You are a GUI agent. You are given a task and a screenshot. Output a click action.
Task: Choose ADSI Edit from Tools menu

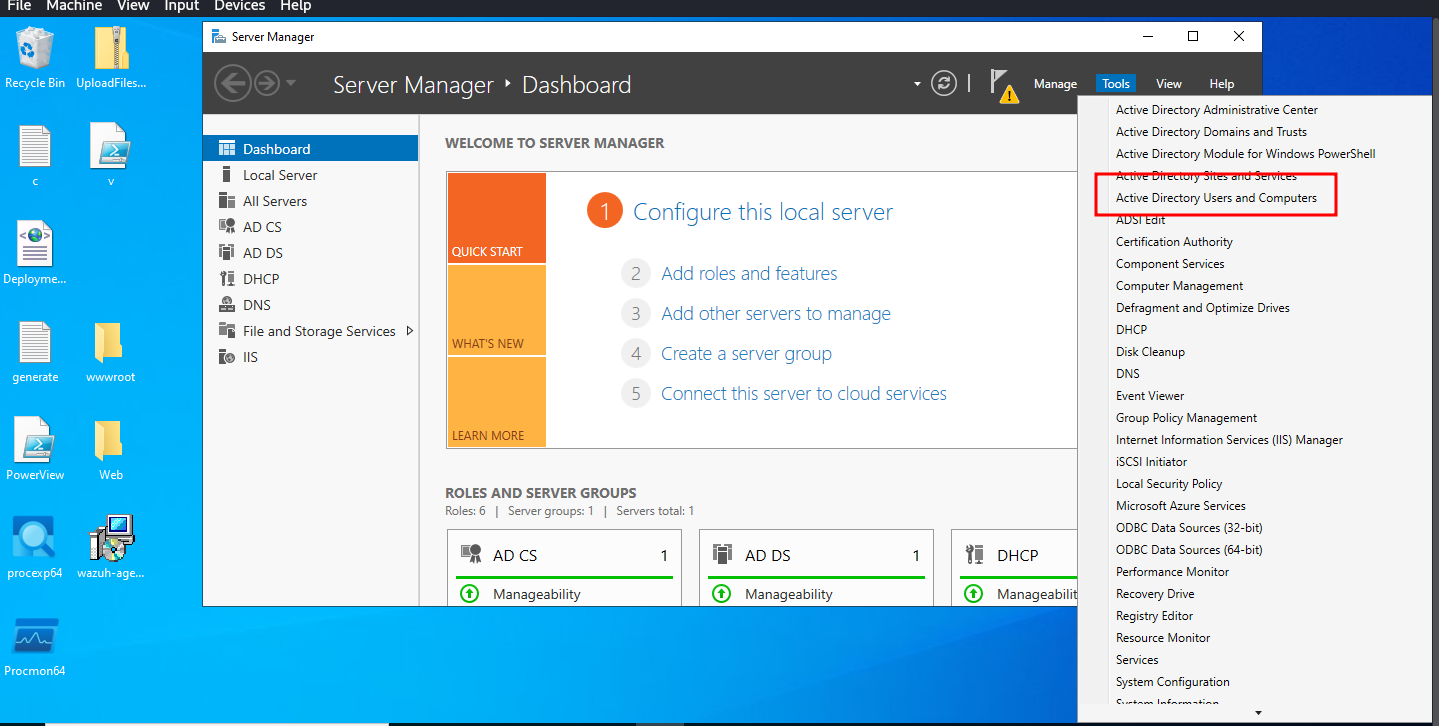pos(1141,220)
